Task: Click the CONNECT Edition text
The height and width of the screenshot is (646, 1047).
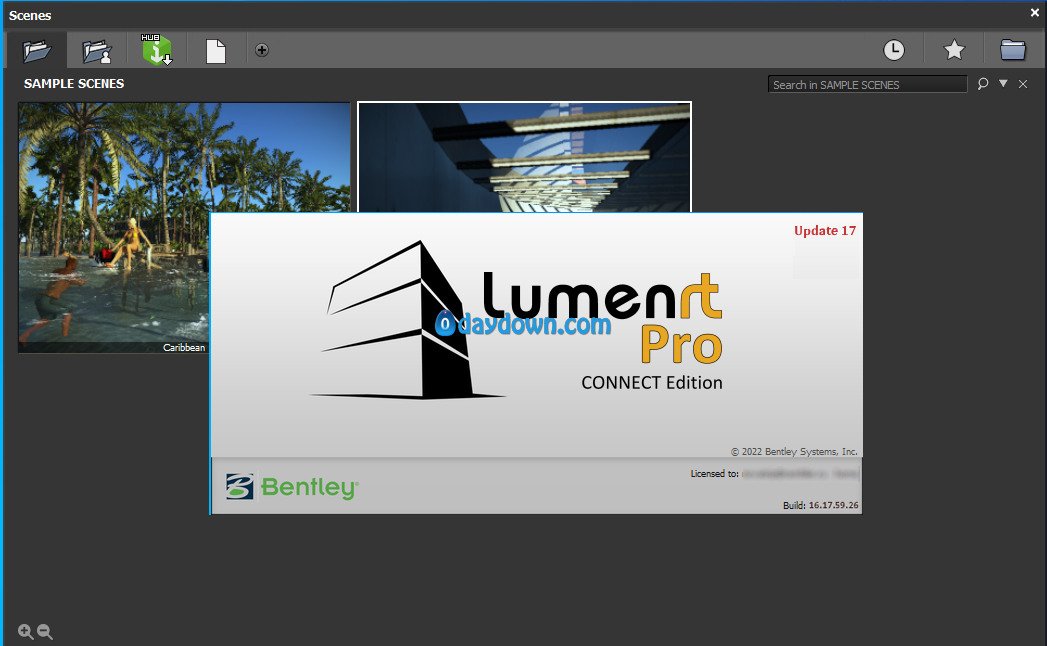Action: pyautogui.click(x=652, y=383)
